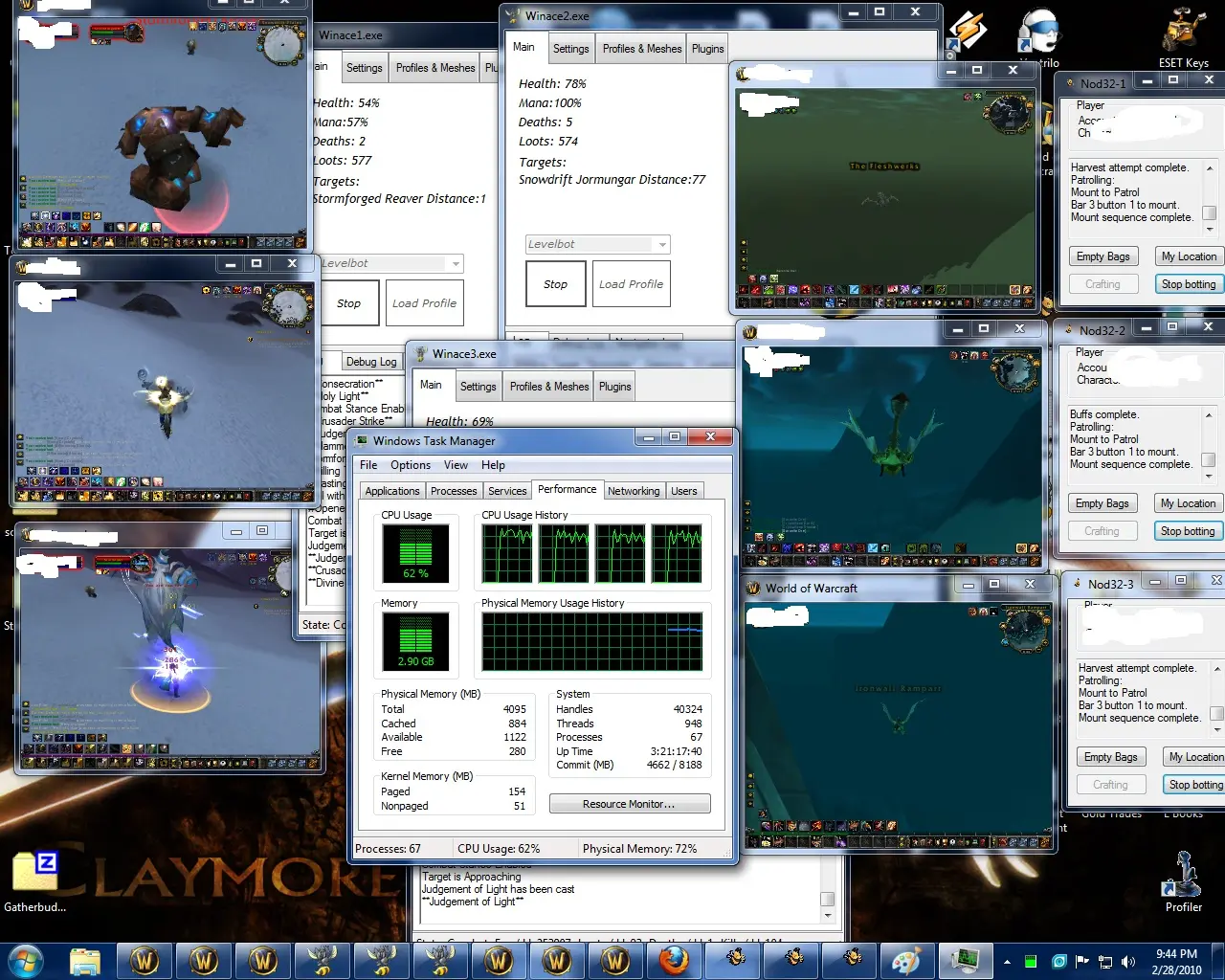
Task: Open Plugins tab in Winace2.exe
Action: (708, 49)
